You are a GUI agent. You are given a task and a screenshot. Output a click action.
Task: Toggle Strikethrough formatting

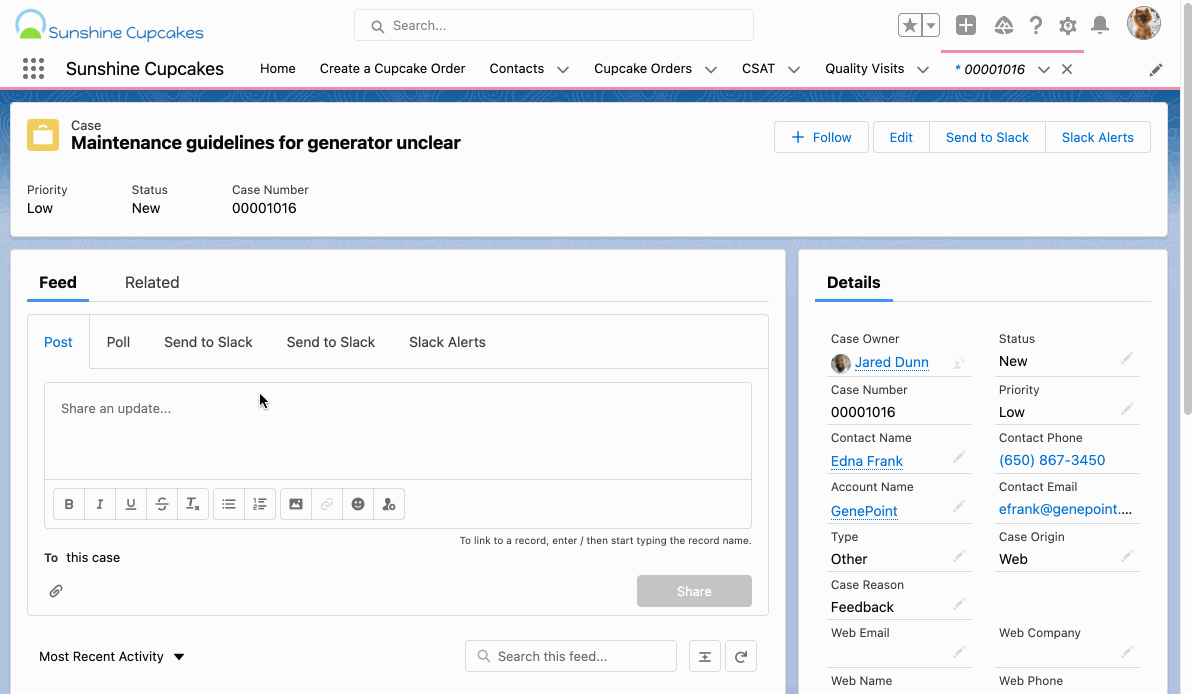162,504
